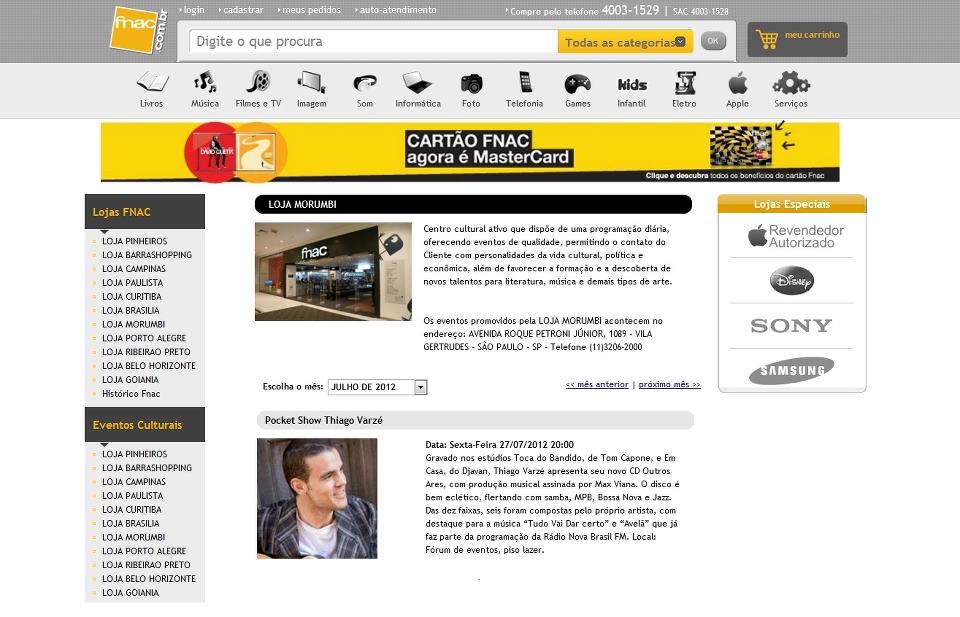Open the Informática laptop icon
Screen dimensions: 960x617
(418, 83)
